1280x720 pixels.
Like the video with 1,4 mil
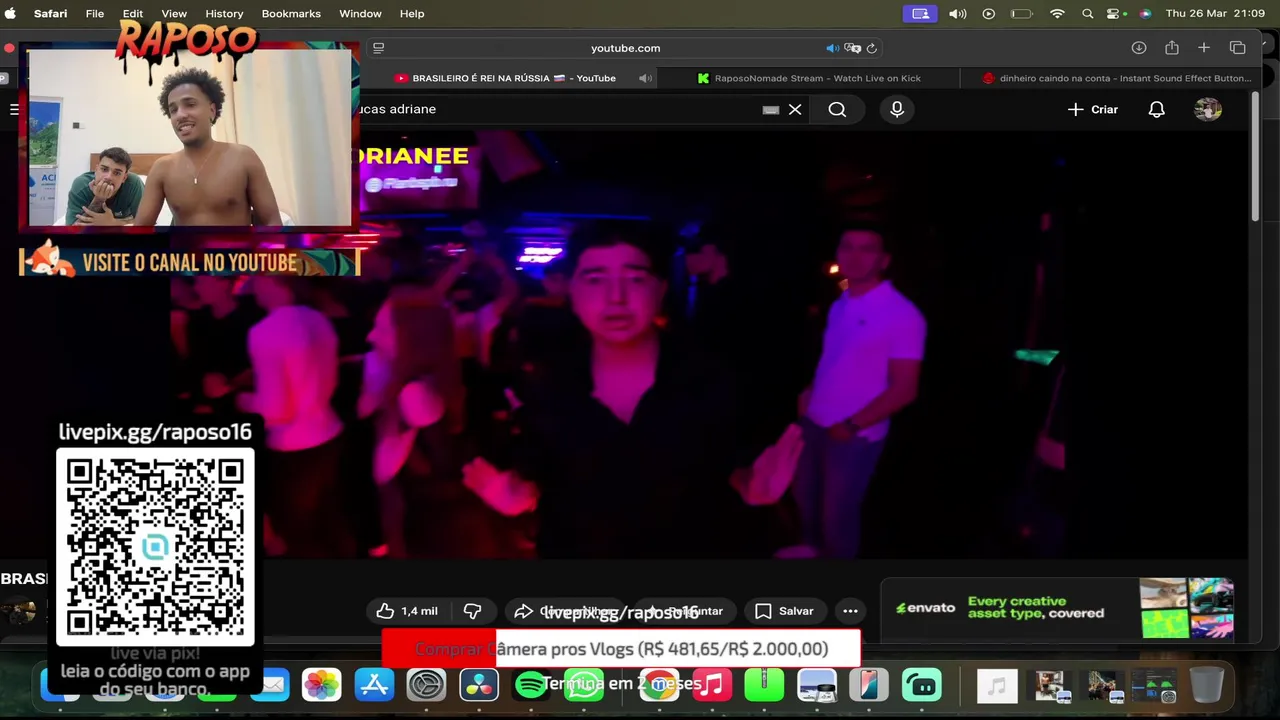(406, 611)
